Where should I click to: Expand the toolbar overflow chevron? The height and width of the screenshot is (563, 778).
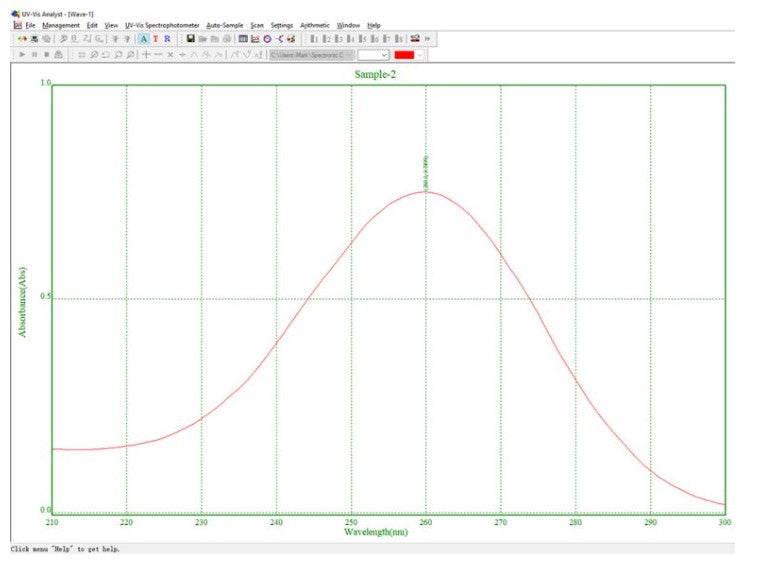click(x=427, y=39)
